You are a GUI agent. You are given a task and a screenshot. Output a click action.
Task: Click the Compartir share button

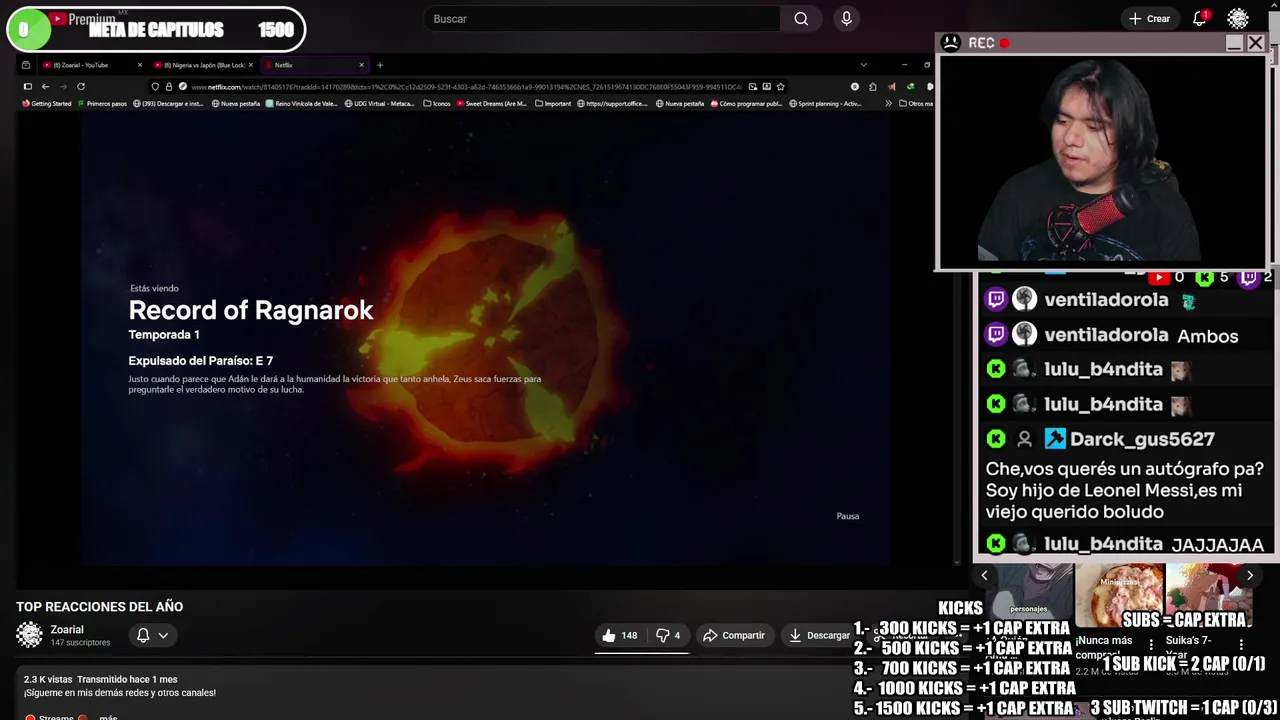coord(734,635)
